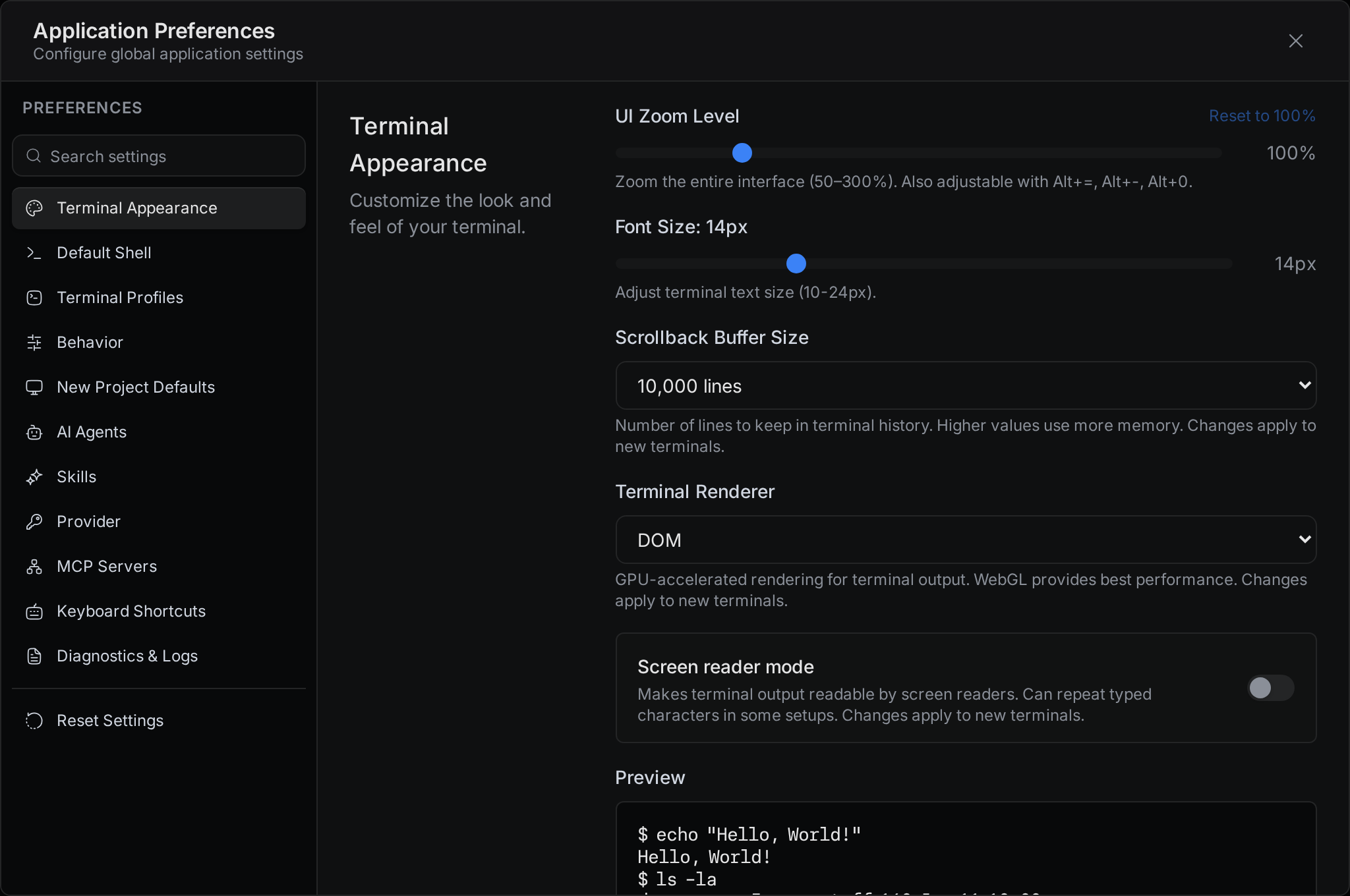1350x896 pixels.
Task: Click the echo "Hello, World!" preview line
Action: coord(749,835)
